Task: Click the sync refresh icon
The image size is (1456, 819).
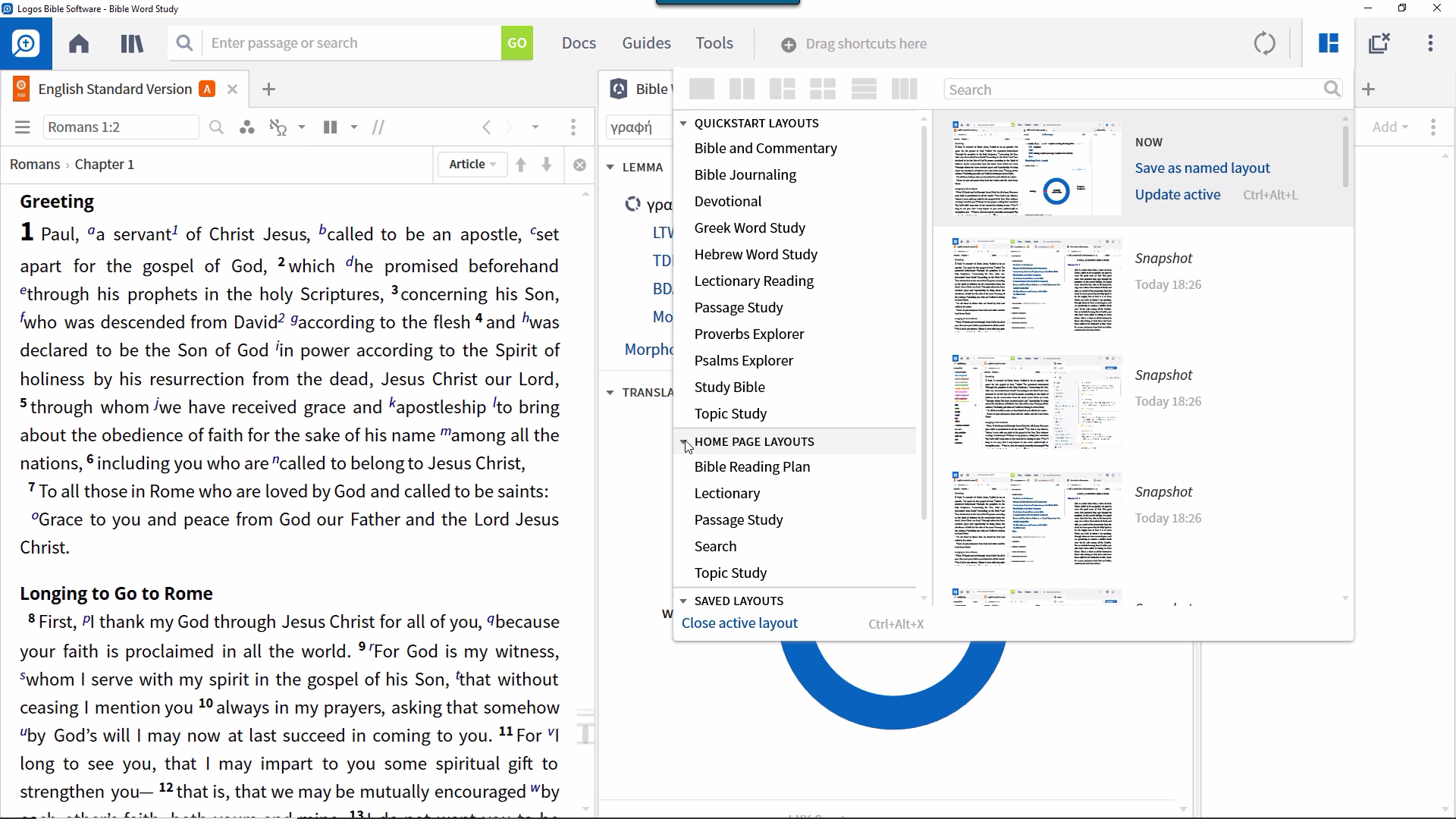Action: click(x=1265, y=43)
